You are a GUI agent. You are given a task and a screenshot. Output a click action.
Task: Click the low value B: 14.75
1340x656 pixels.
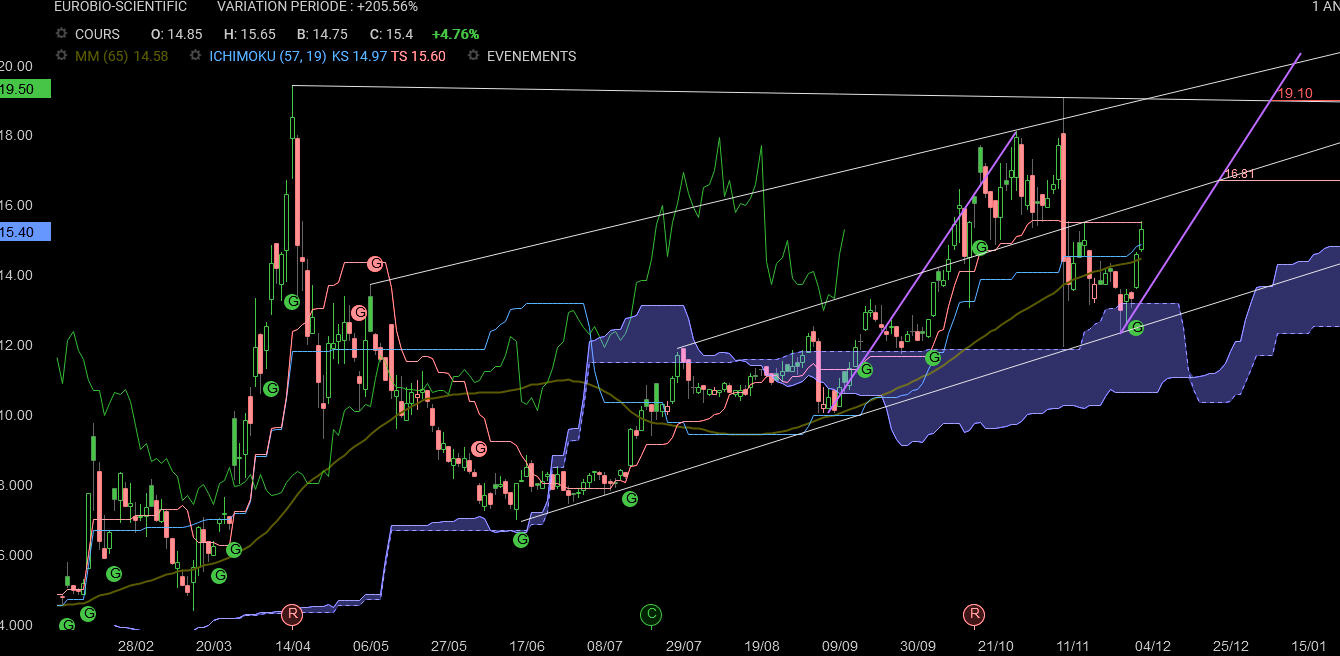coord(323,34)
